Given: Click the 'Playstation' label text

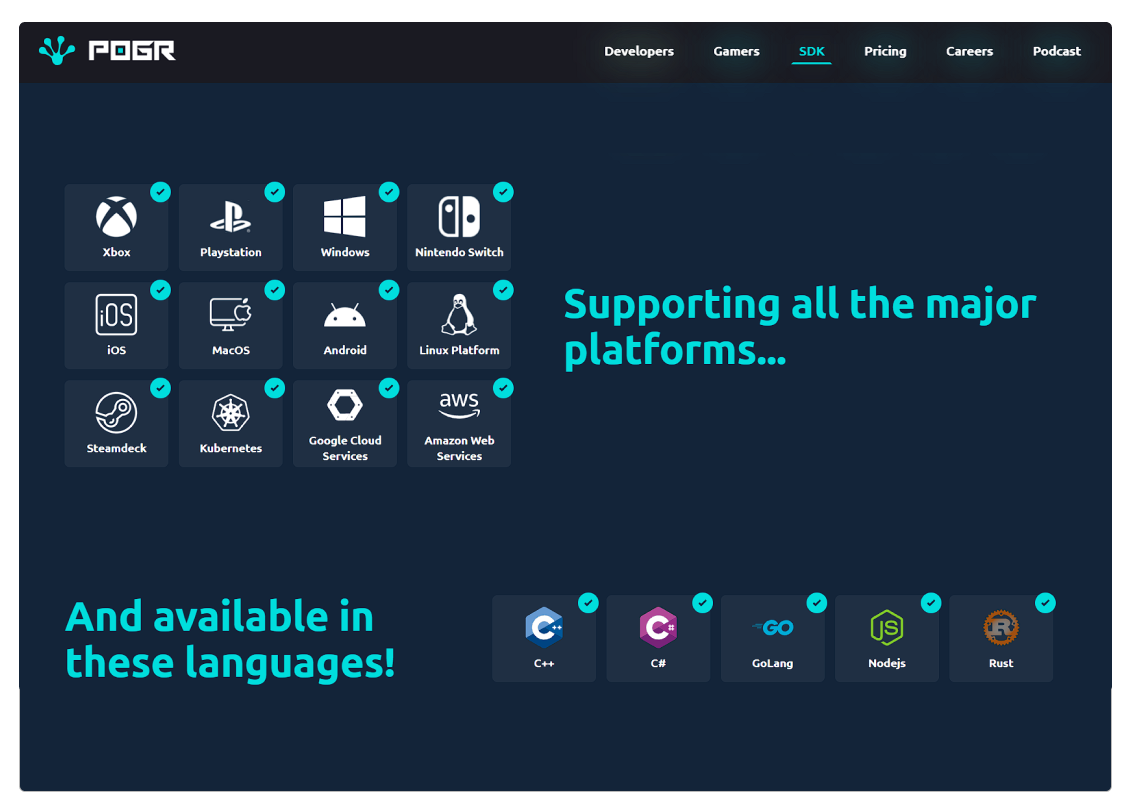Looking at the screenshot, I should (231, 252).
